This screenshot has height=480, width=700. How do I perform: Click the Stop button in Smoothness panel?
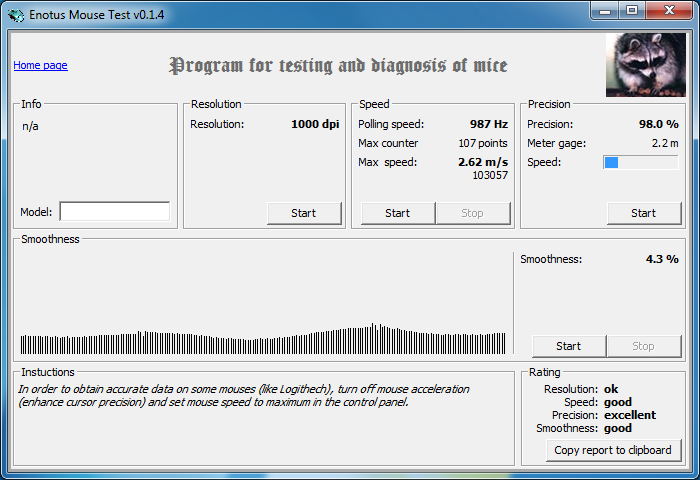pyautogui.click(x=644, y=346)
